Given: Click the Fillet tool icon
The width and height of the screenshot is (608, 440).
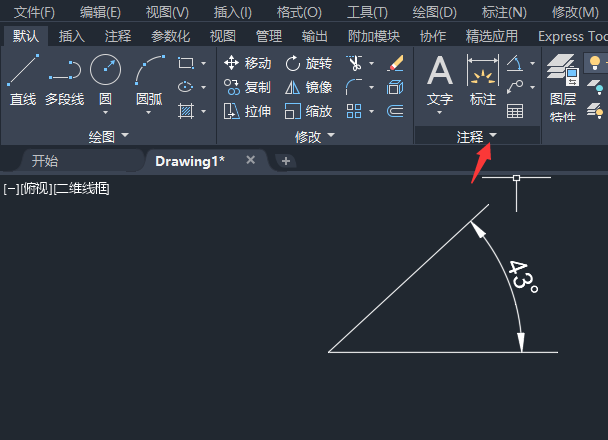Looking at the screenshot, I should click(354, 87).
